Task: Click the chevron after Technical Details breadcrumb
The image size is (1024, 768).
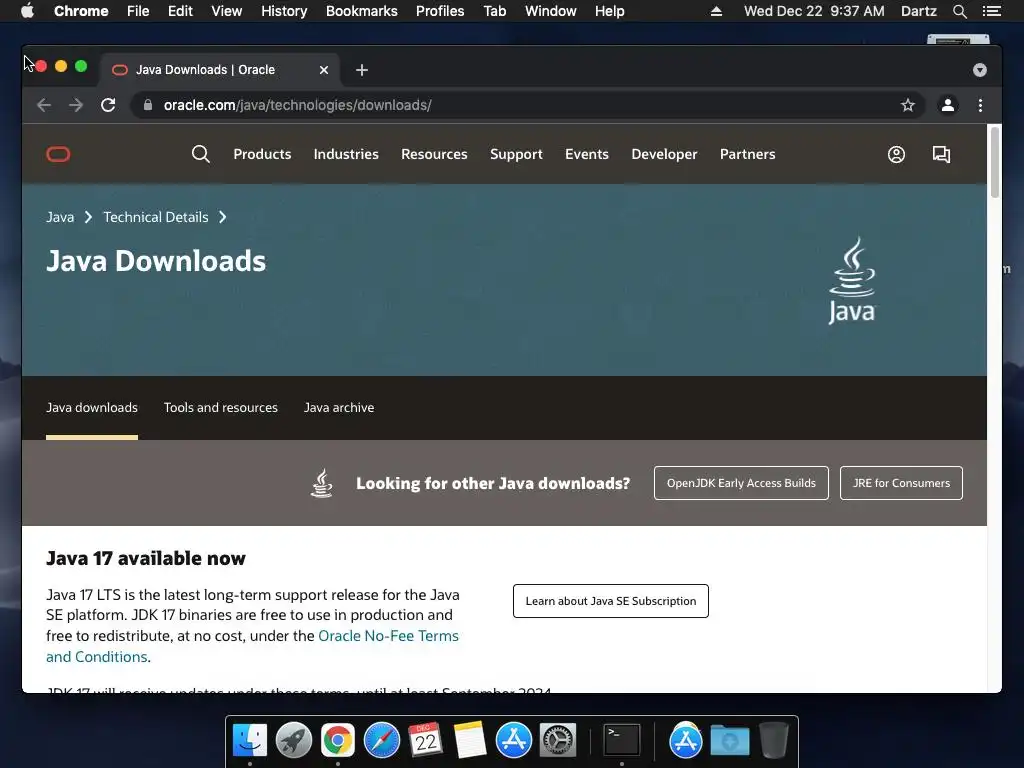Action: coord(223,217)
